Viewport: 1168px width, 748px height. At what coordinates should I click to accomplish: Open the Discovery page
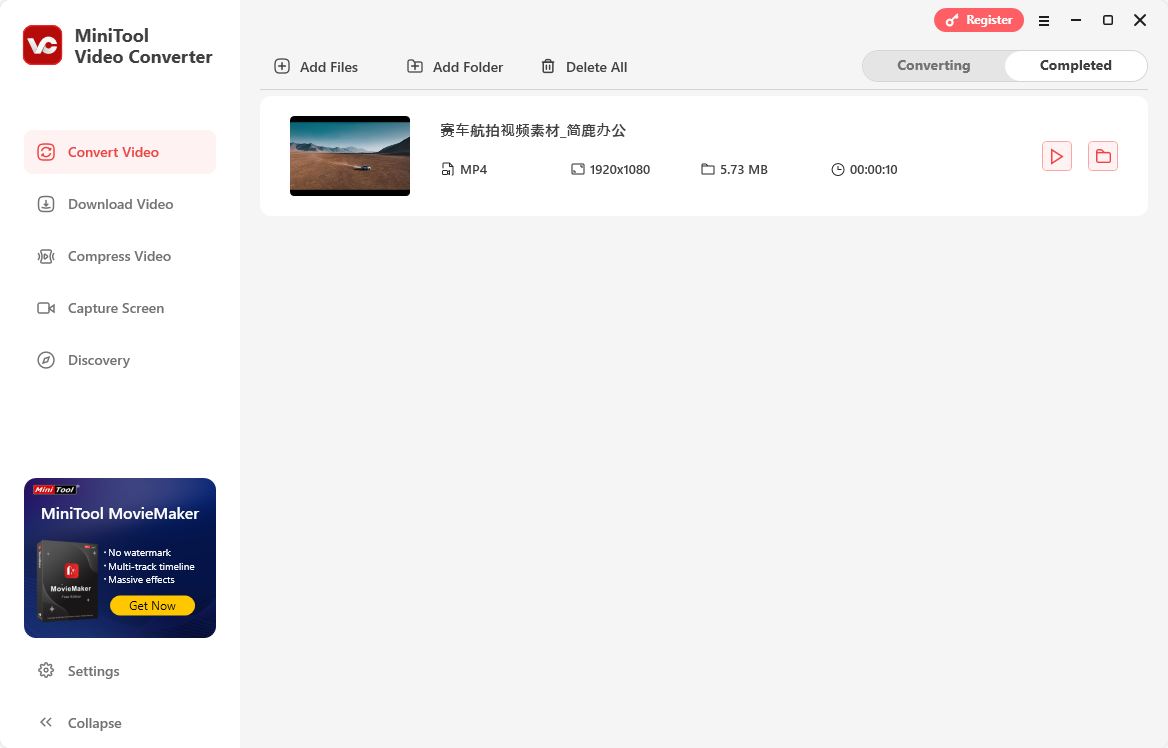pyautogui.click(x=120, y=361)
